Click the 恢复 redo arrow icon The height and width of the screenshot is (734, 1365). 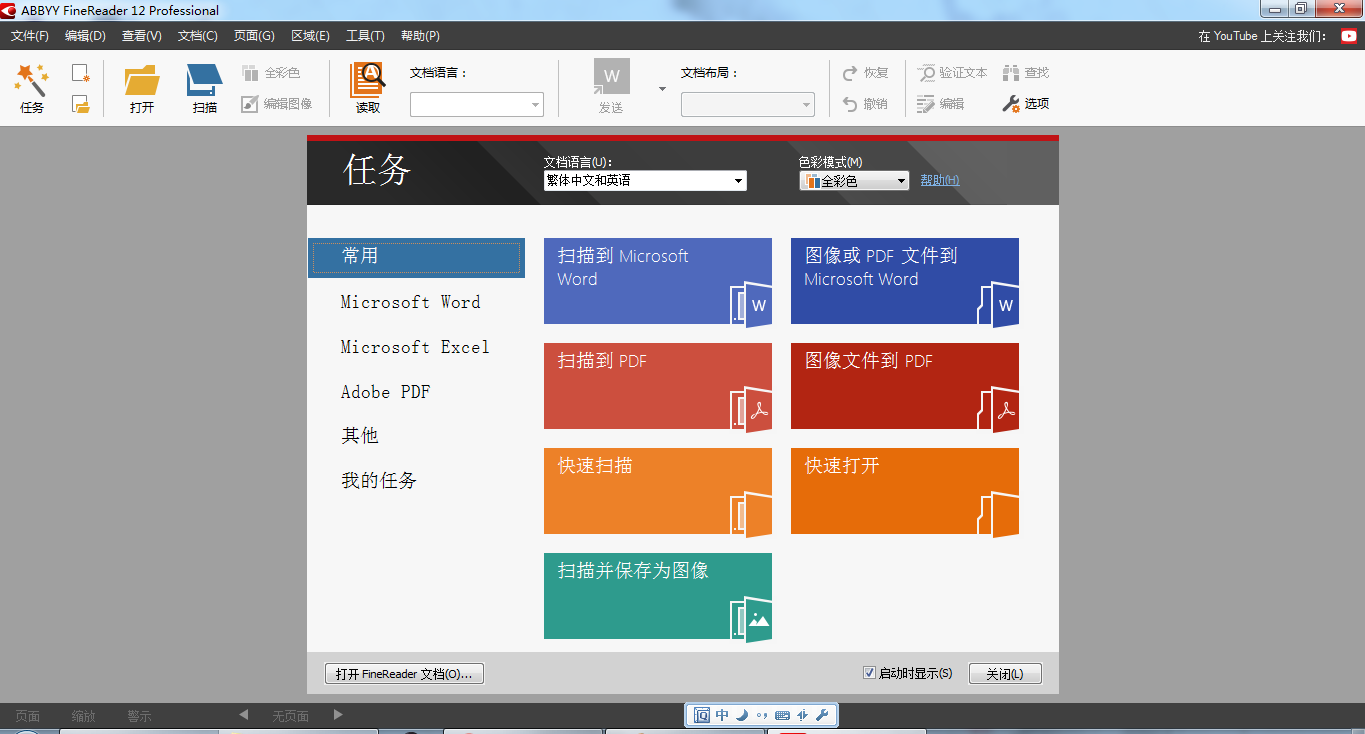point(850,73)
